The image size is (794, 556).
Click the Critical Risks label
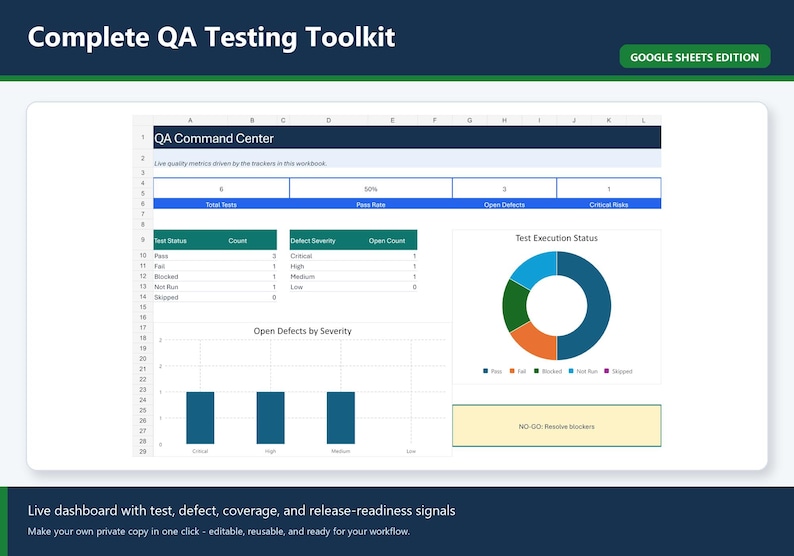click(x=609, y=205)
